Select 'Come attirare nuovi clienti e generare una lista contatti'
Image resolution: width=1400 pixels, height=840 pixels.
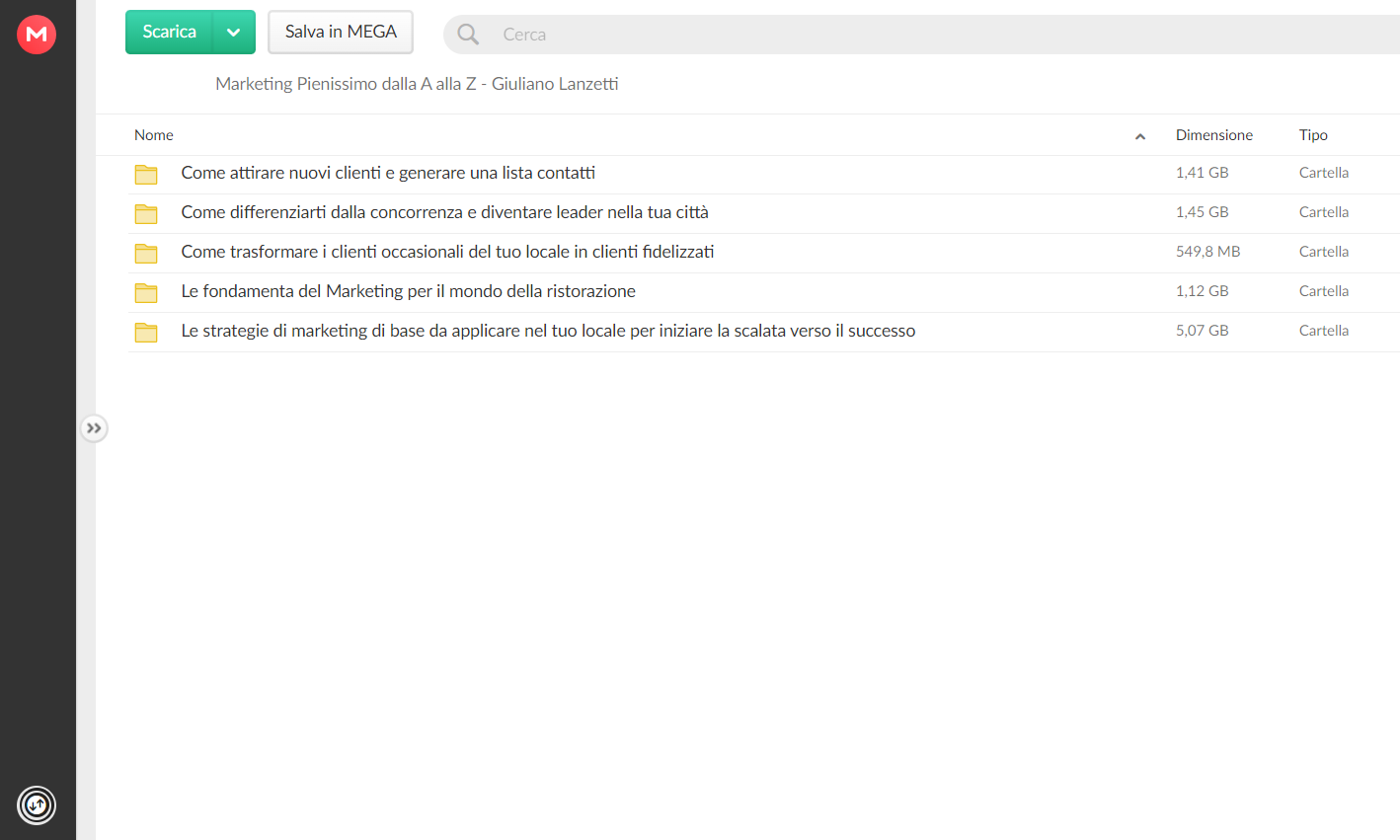pyautogui.click(x=388, y=173)
